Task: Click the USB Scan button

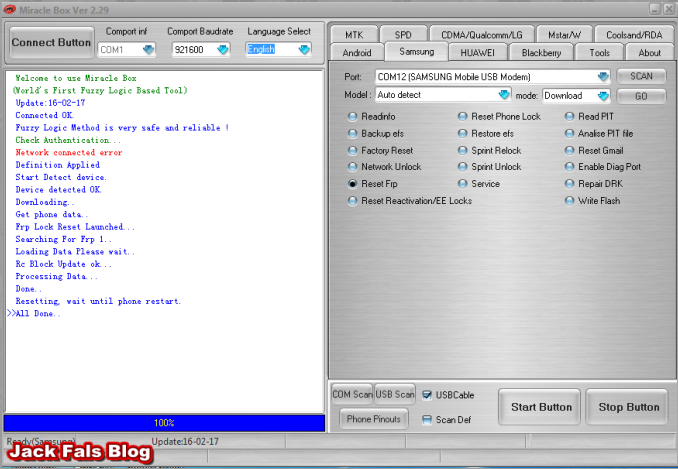Action: [x=395, y=394]
